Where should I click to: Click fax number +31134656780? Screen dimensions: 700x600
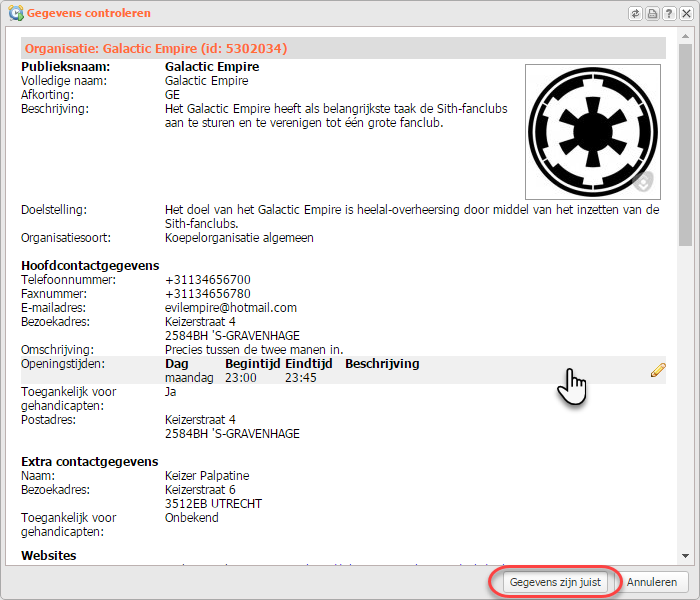click(208, 294)
